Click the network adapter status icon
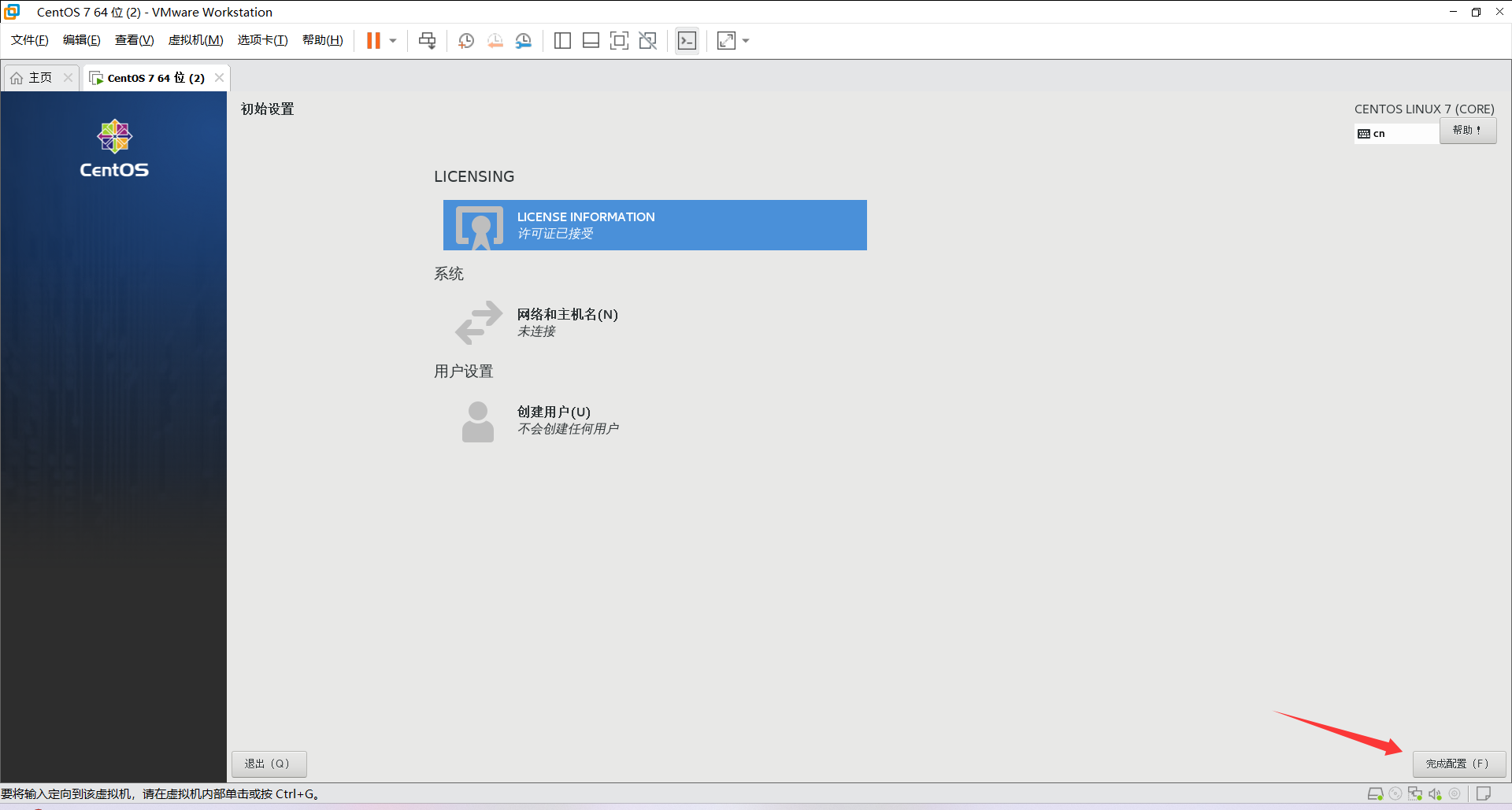1512x810 pixels. click(x=1414, y=793)
